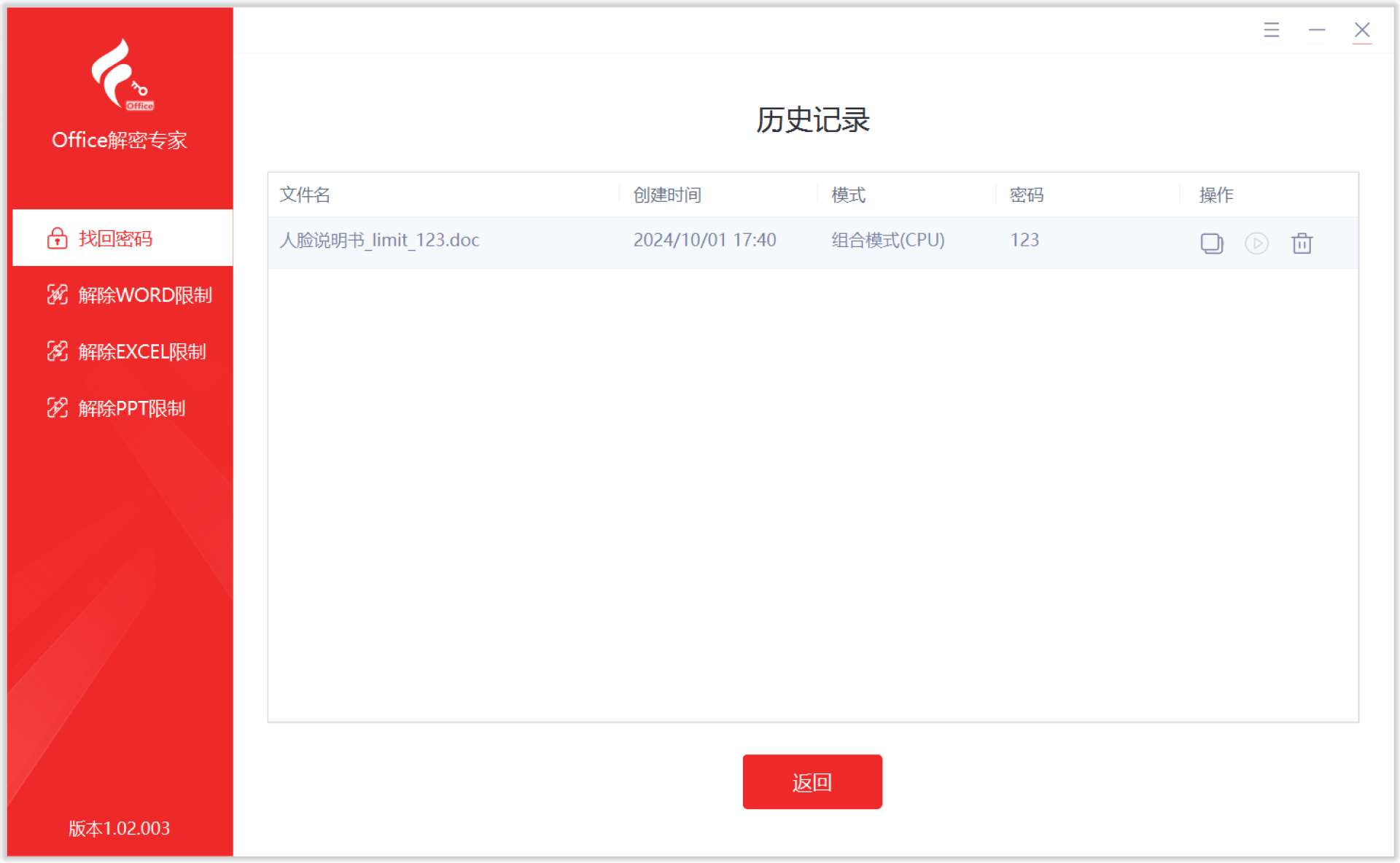Click the lock icon next to 找回密码

click(57, 238)
